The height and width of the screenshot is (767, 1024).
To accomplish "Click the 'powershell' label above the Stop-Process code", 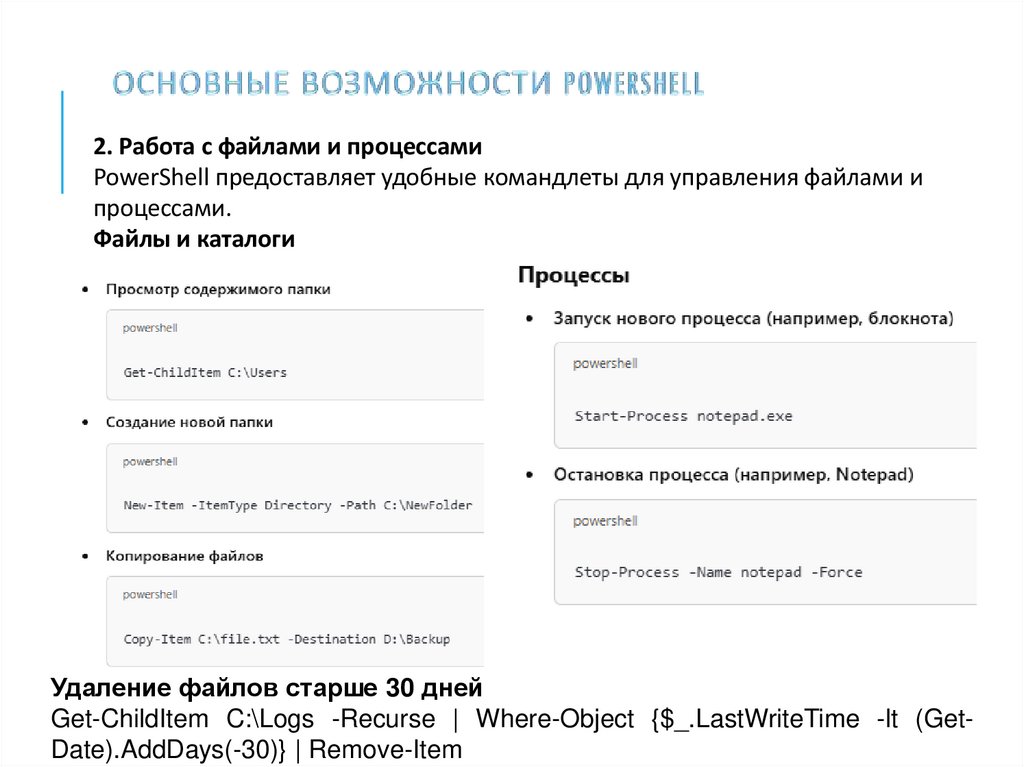I will coord(605,521).
